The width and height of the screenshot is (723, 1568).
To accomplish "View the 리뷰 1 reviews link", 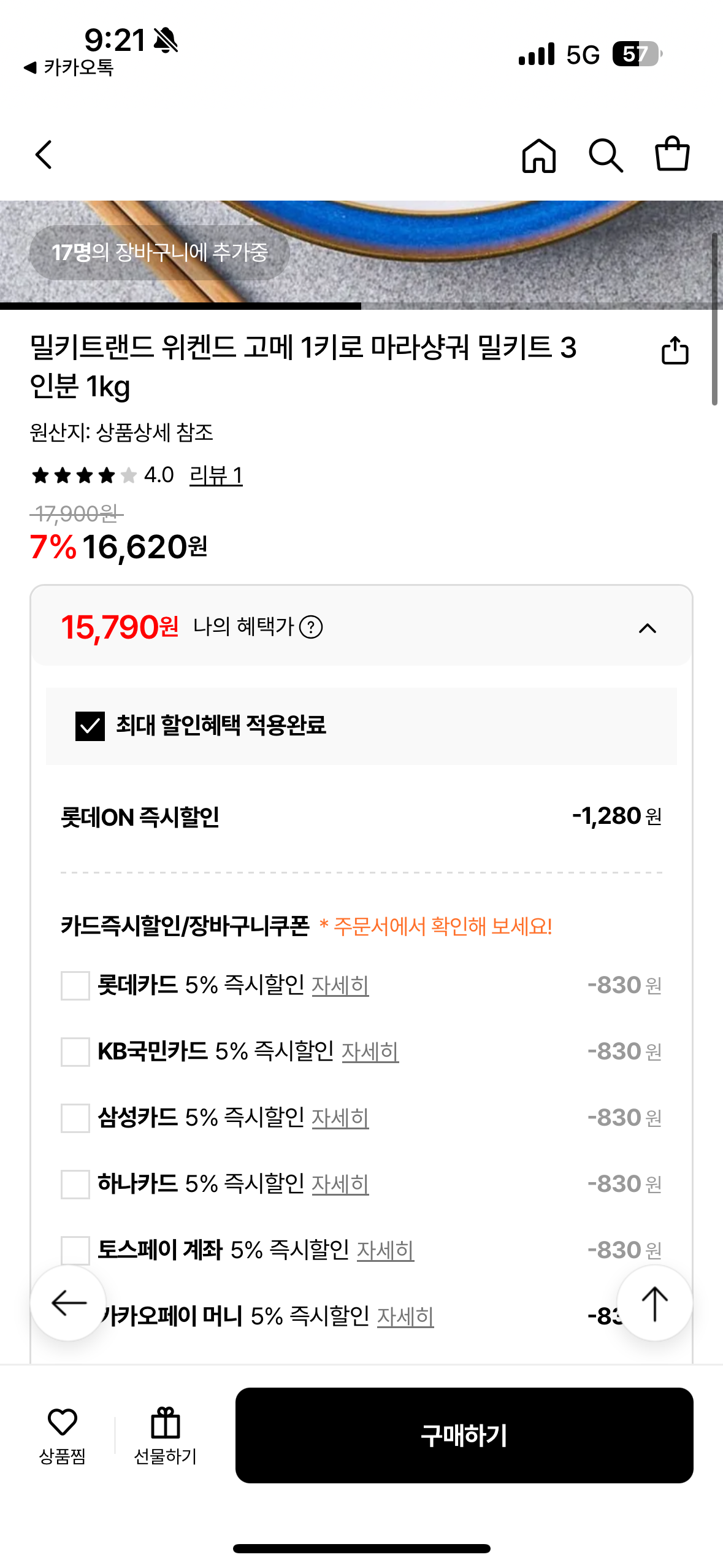I will point(216,475).
